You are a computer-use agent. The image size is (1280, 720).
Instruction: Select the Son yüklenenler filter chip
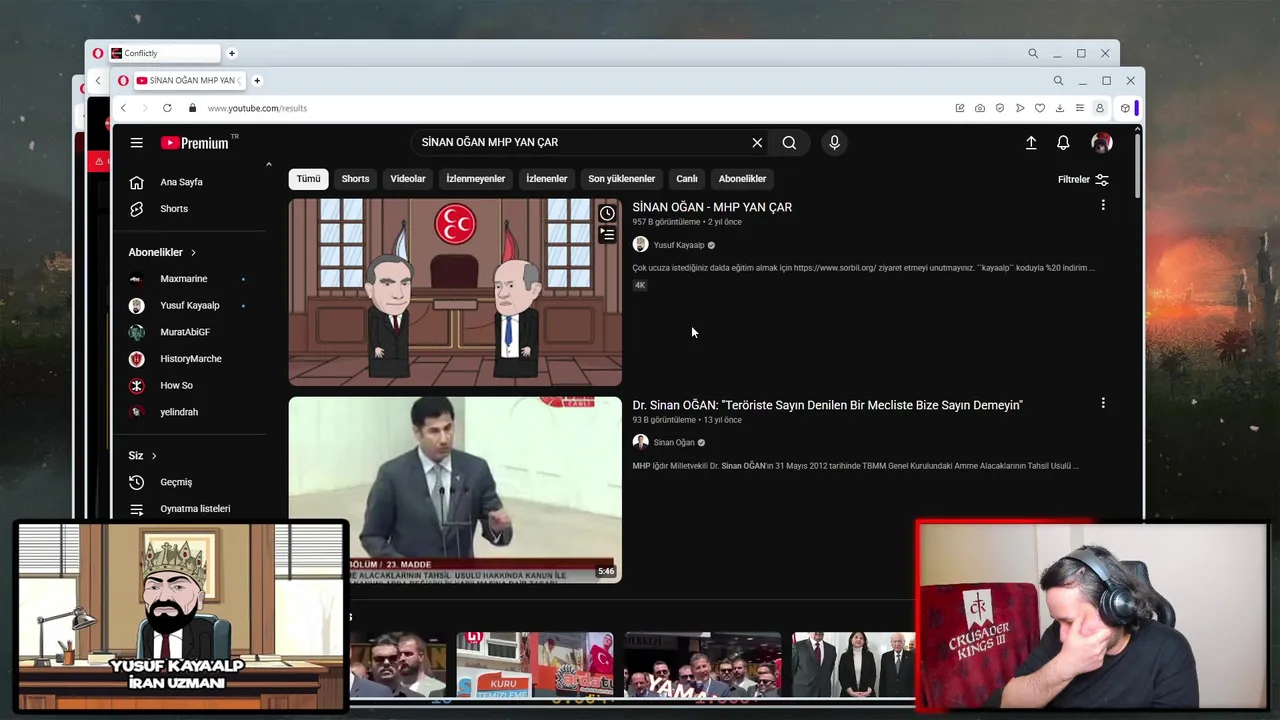tap(621, 179)
